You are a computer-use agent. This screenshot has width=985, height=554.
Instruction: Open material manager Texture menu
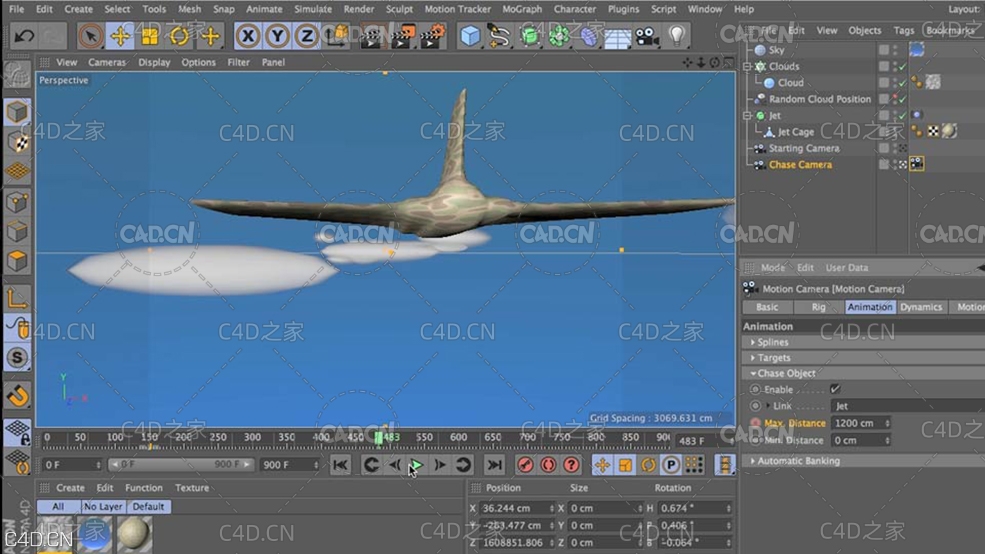point(192,487)
